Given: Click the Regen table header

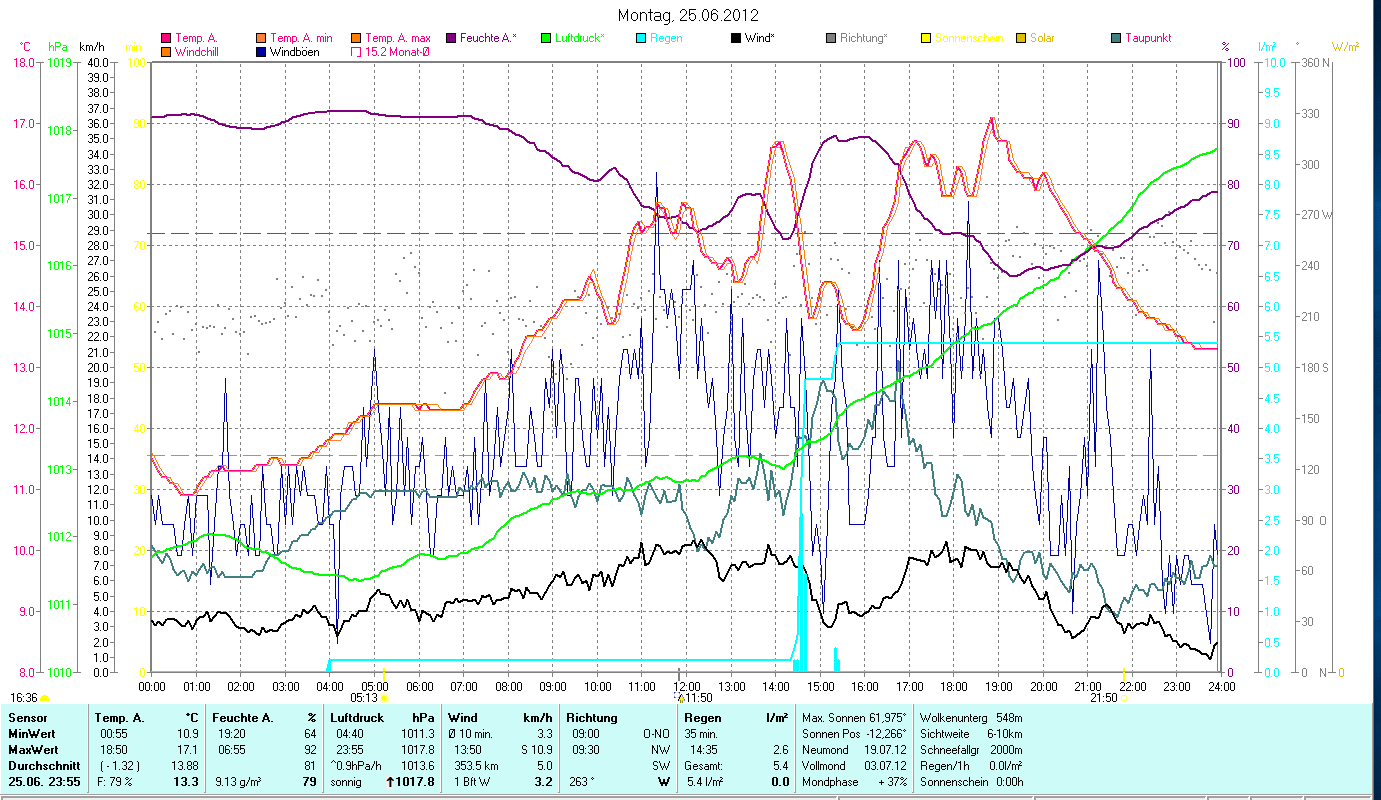Looking at the screenshot, I should (704, 718).
